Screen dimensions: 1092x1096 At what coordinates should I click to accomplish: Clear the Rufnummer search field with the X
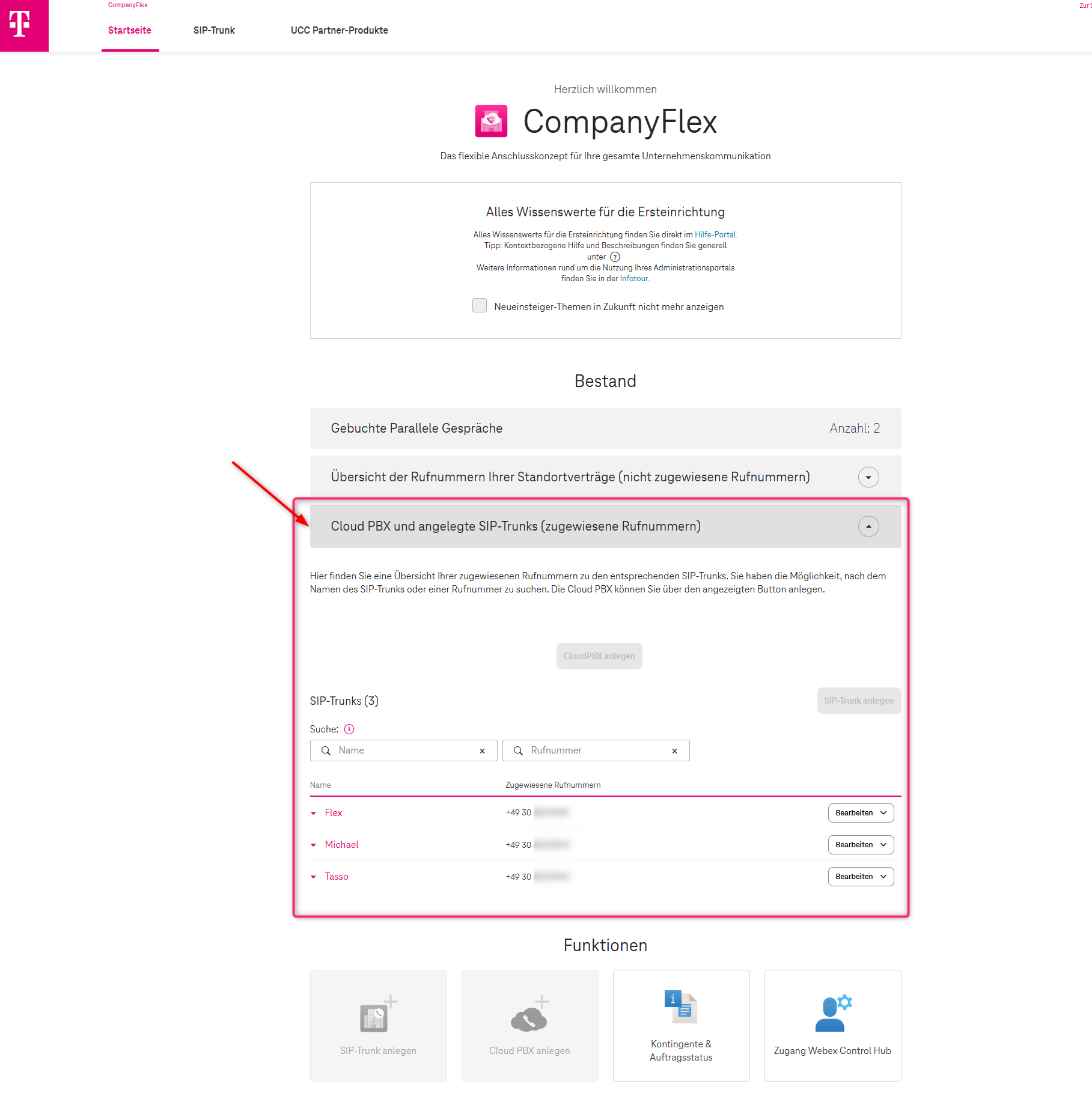(674, 750)
